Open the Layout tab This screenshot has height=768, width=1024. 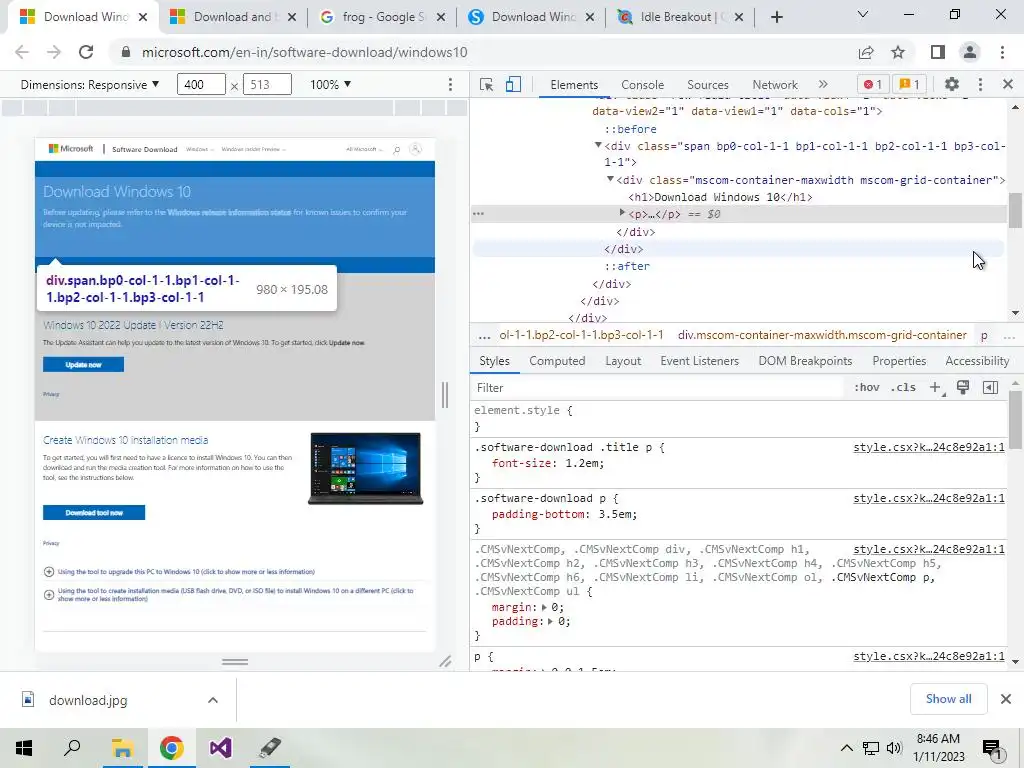pos(623,361)
